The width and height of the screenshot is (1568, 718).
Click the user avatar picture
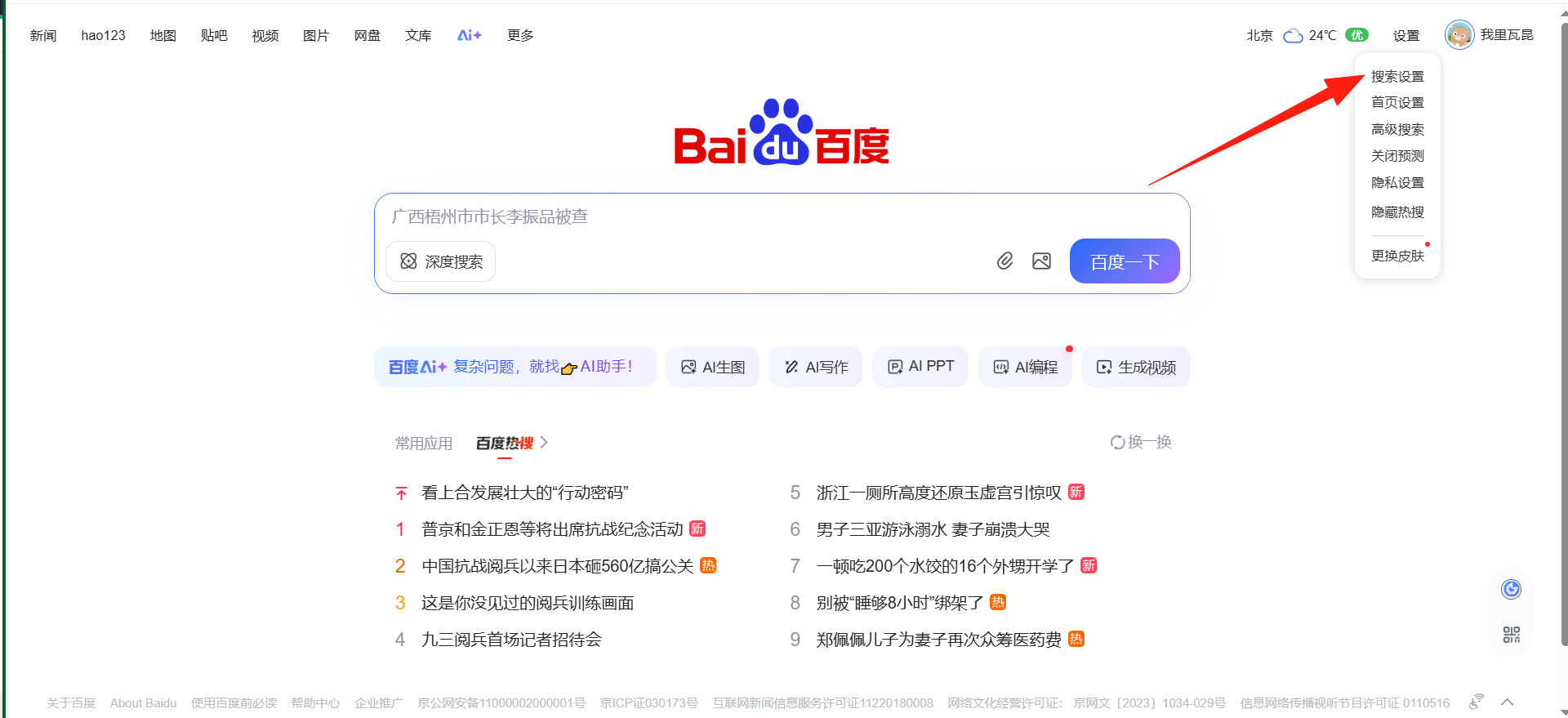[1459, 35]
